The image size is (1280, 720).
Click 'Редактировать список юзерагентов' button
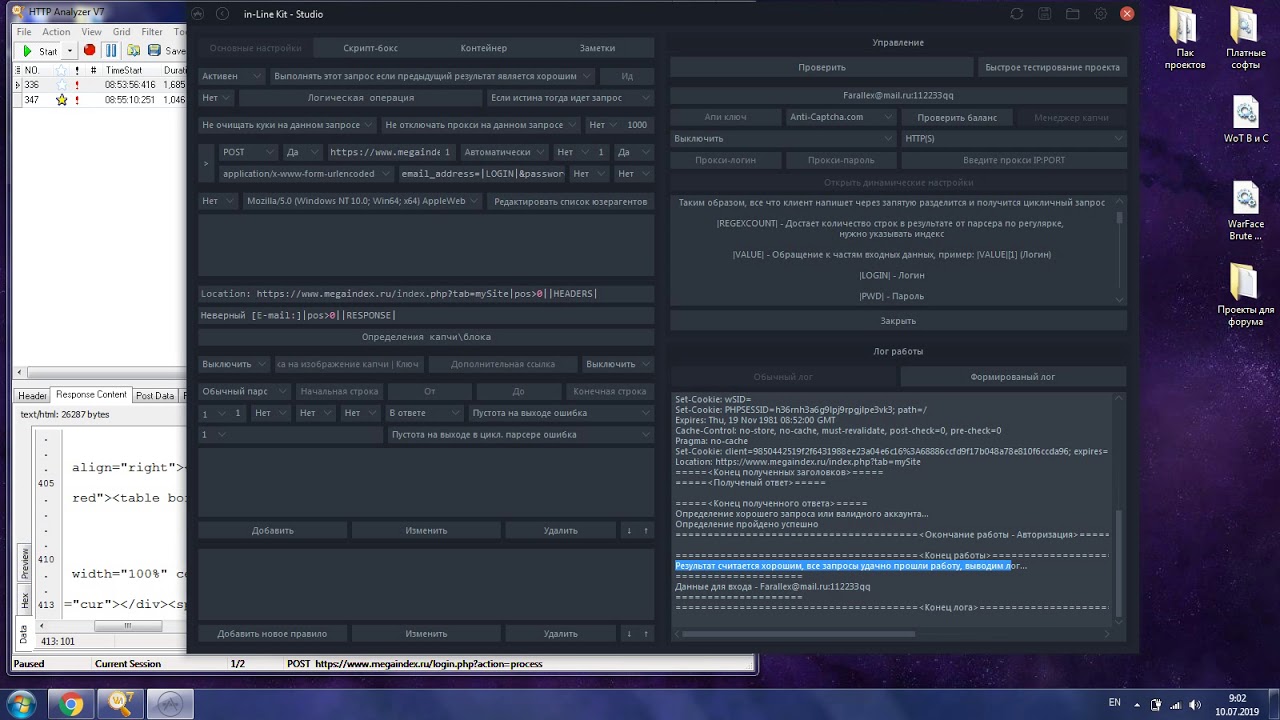click(571, 201)
